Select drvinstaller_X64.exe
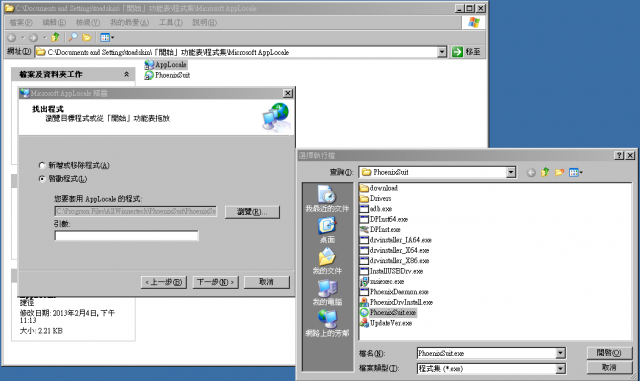This screenshot has height=381, width=640. [x=394, y=250]
